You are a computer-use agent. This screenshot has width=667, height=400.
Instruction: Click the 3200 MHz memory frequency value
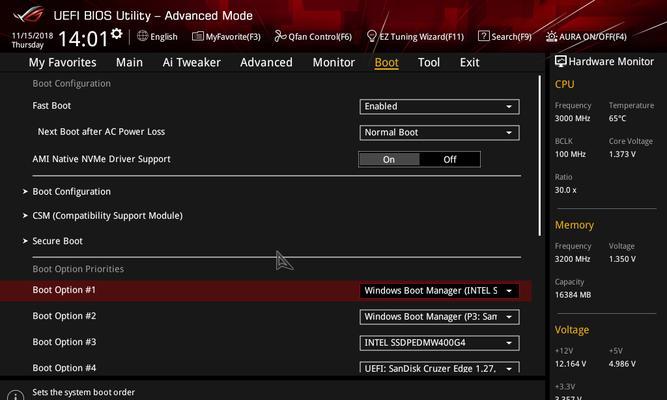click(572, 259)
